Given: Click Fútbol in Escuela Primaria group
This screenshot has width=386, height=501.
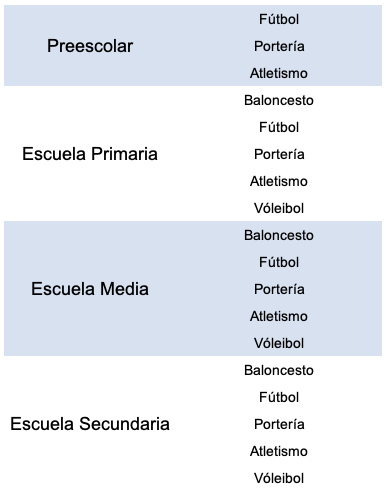Looking at the screenshot, I should pos(279,127).
